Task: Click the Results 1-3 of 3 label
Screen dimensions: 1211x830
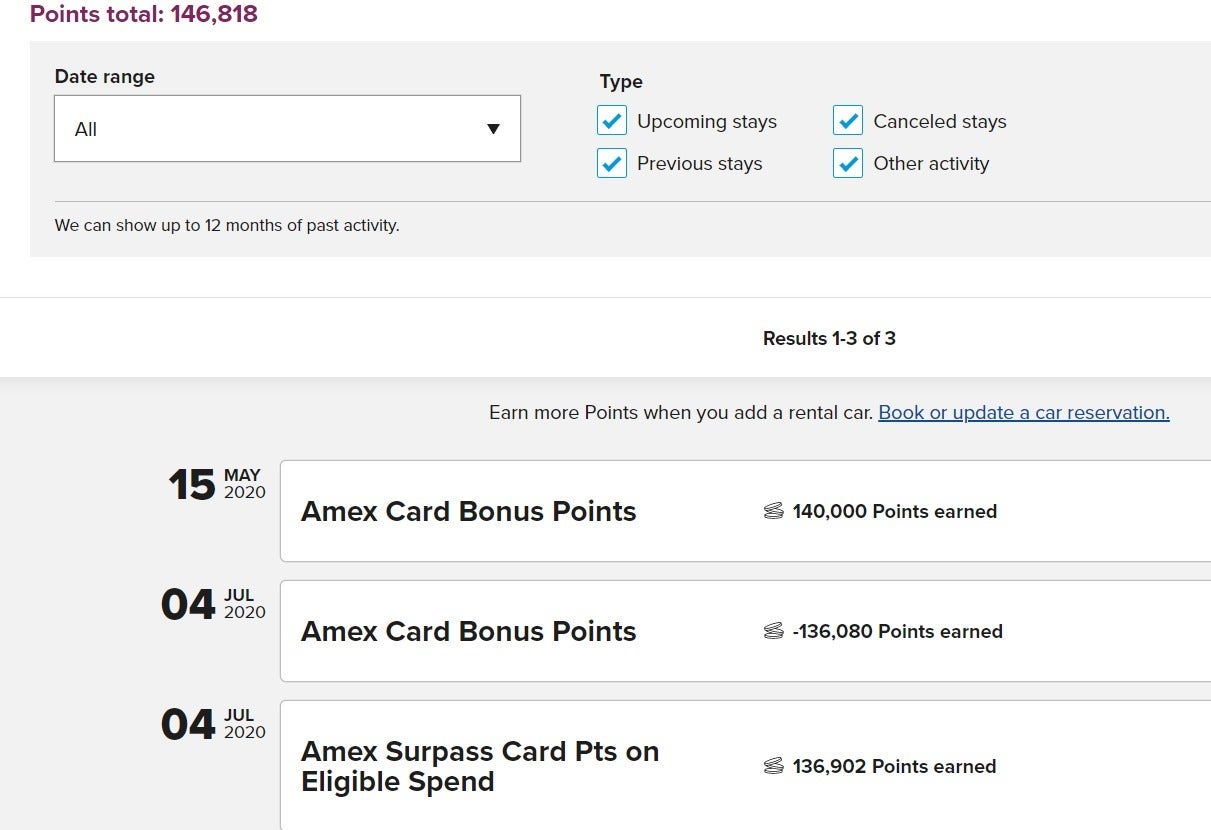Action: click(829, 339)
